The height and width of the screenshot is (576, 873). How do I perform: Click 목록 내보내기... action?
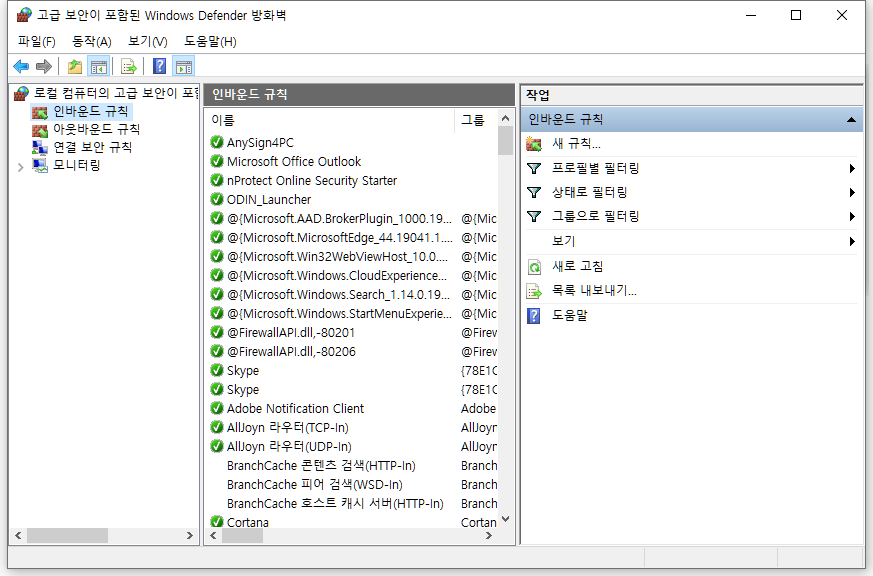pyautogui.click(x=594, y=291)
